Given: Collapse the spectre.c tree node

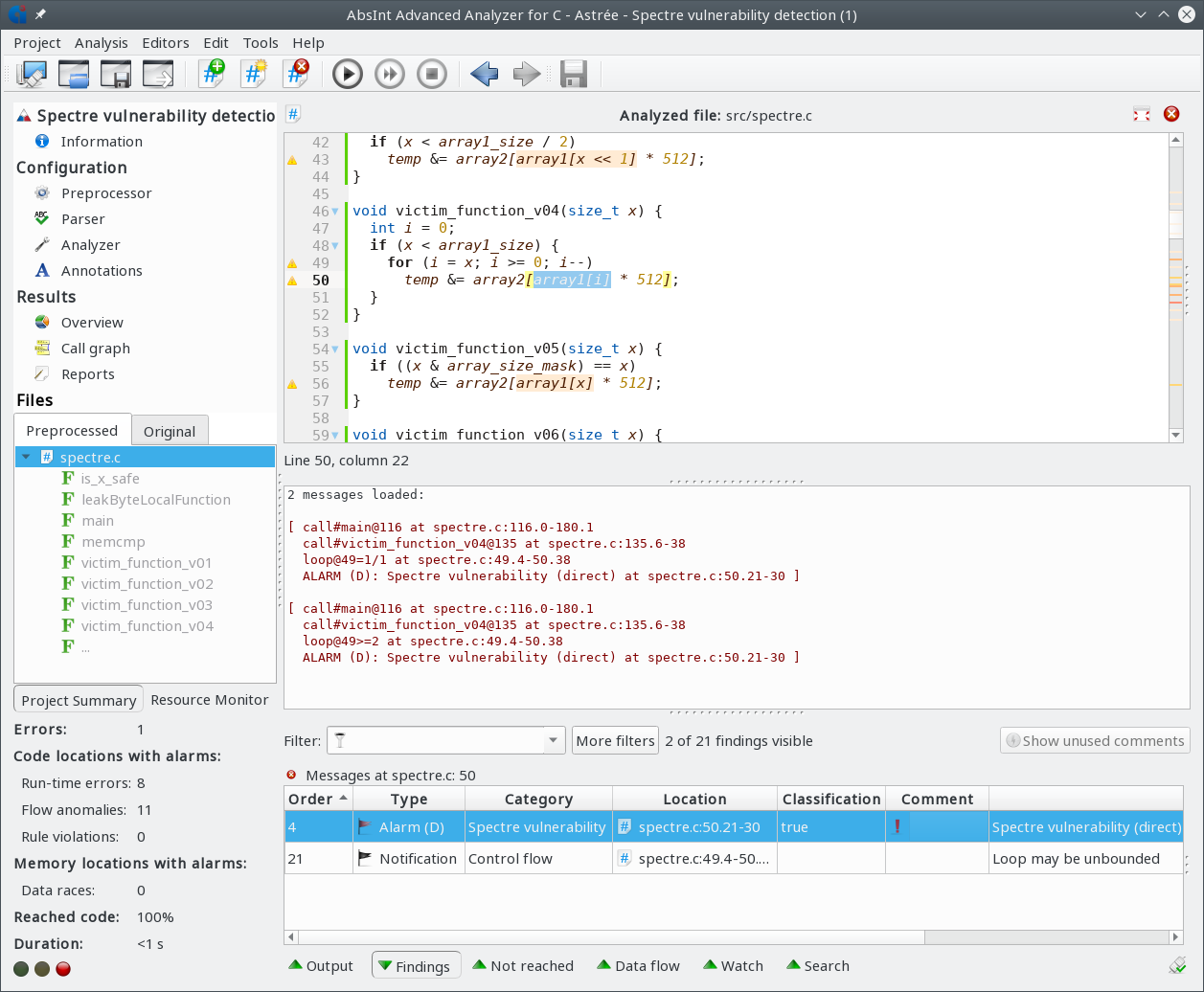Looking at the screenshot, I should coord(26,458).
